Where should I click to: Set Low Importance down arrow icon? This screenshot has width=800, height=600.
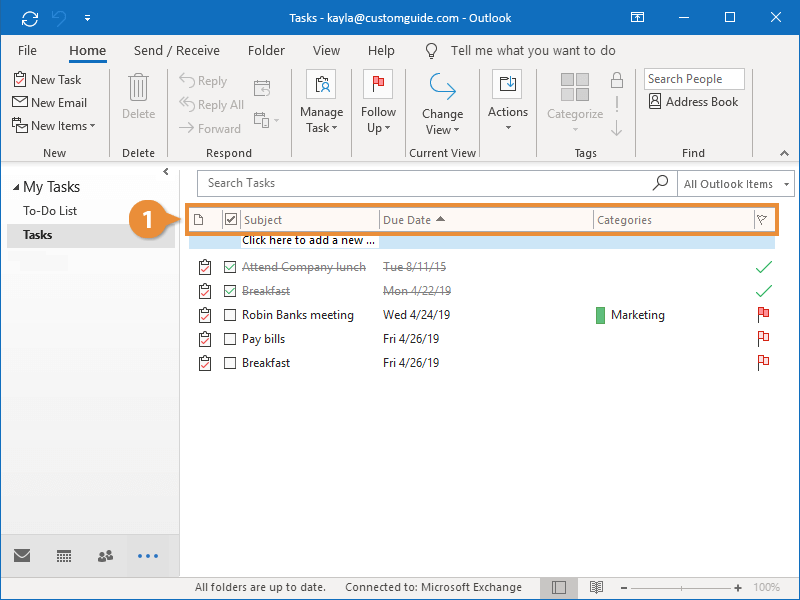tap(616, 128)
